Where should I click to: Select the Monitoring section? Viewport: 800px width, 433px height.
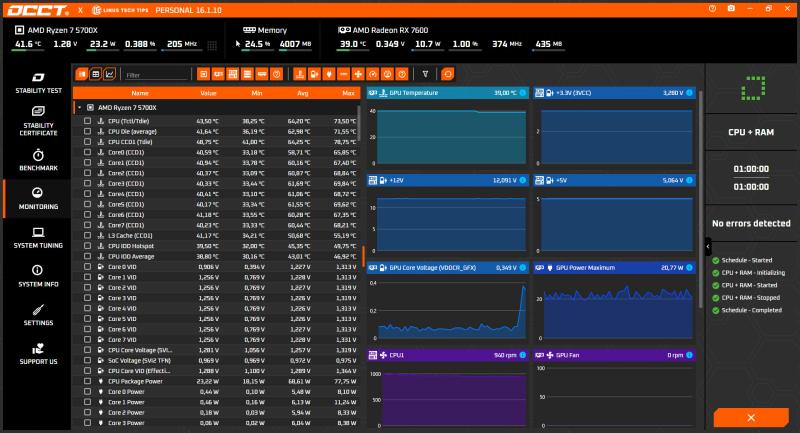tap(38, 198)
